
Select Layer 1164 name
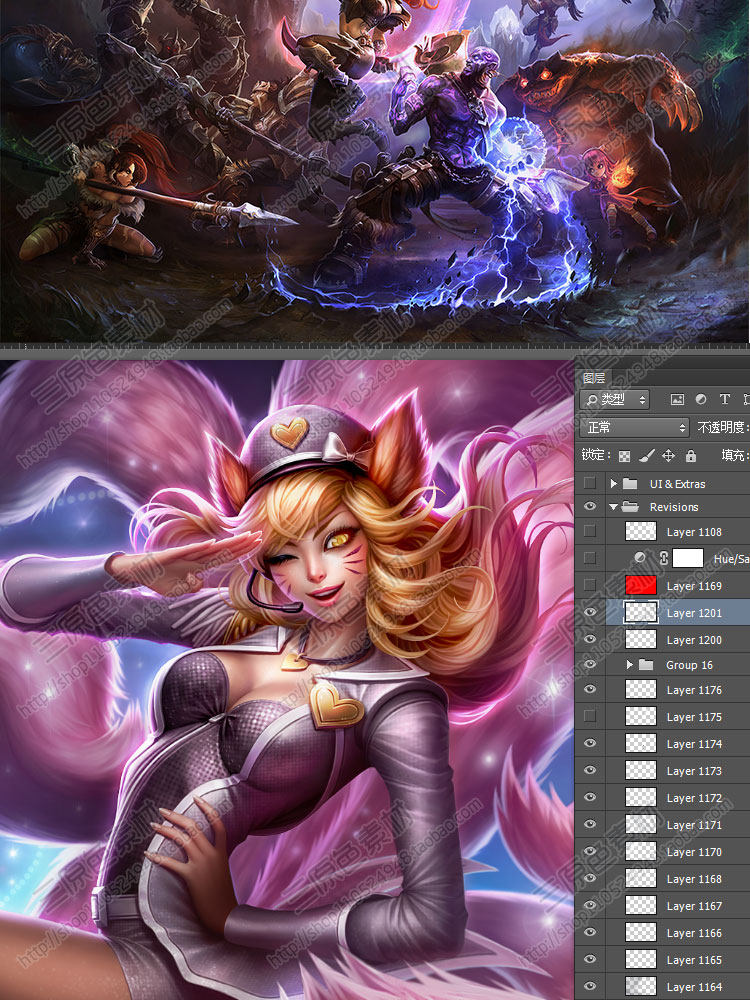[694, 987]
